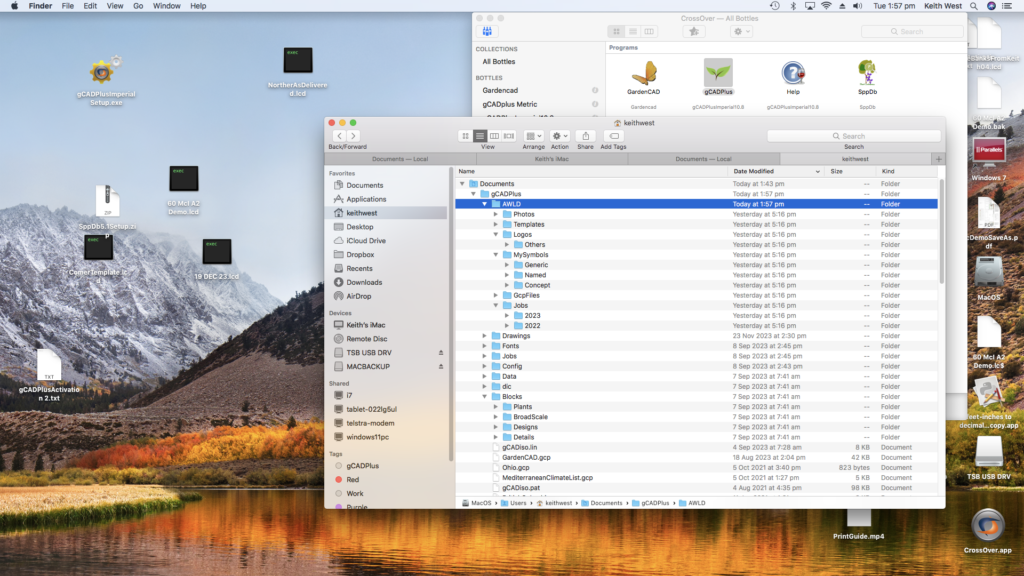1024x576 pixels.
Task: Collapse the Blocks folder
Action: 485,396
